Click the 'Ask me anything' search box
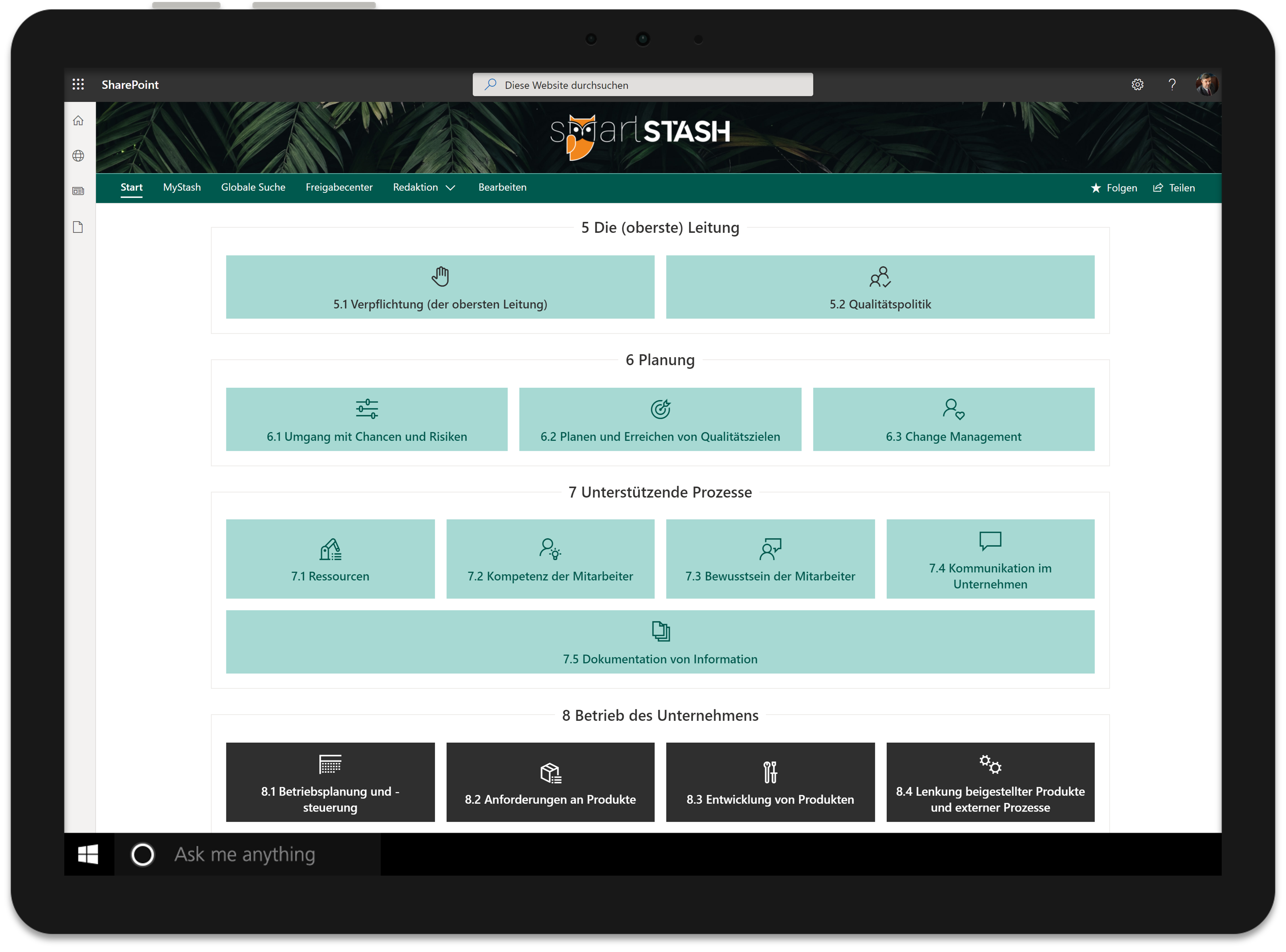The image size is (1286, 952). 248,854
